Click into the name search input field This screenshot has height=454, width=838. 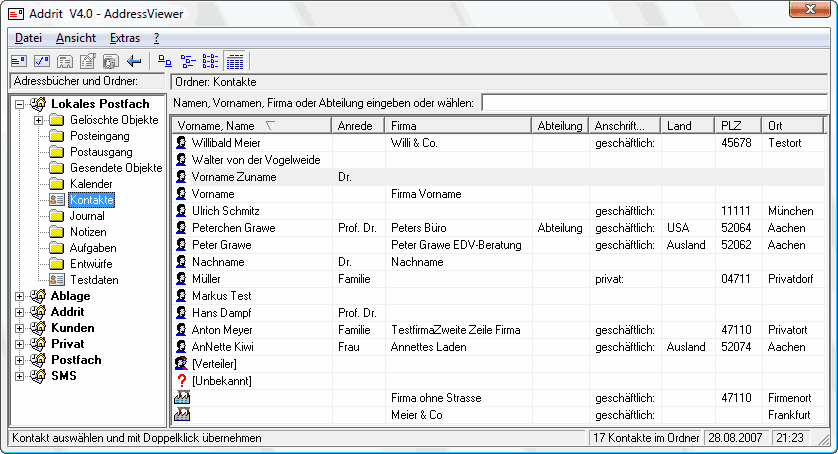coord(655,103)
